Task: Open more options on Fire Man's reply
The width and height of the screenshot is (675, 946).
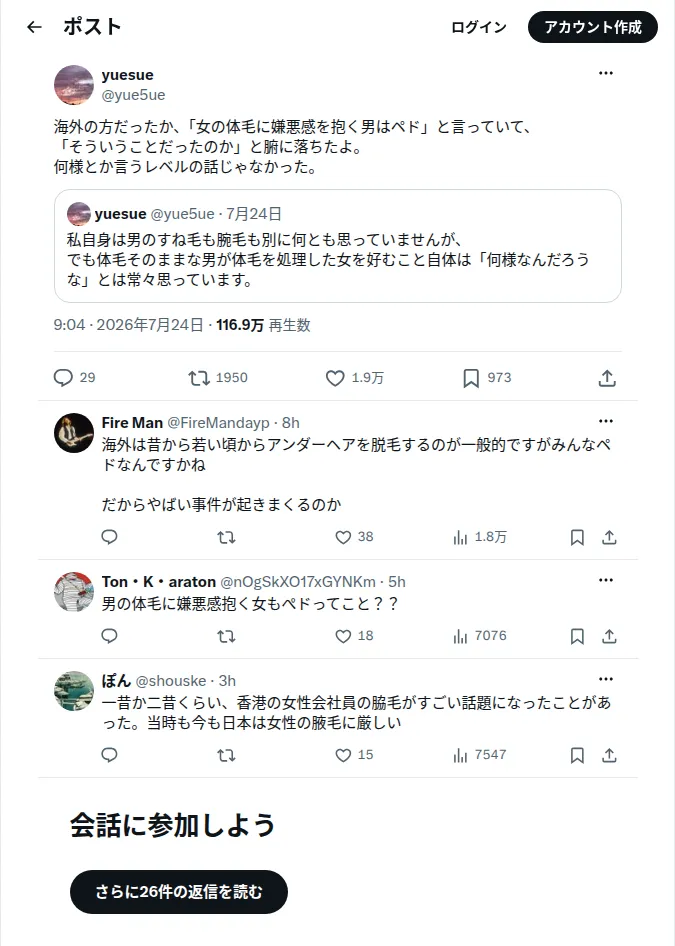Action: point(606,421)
